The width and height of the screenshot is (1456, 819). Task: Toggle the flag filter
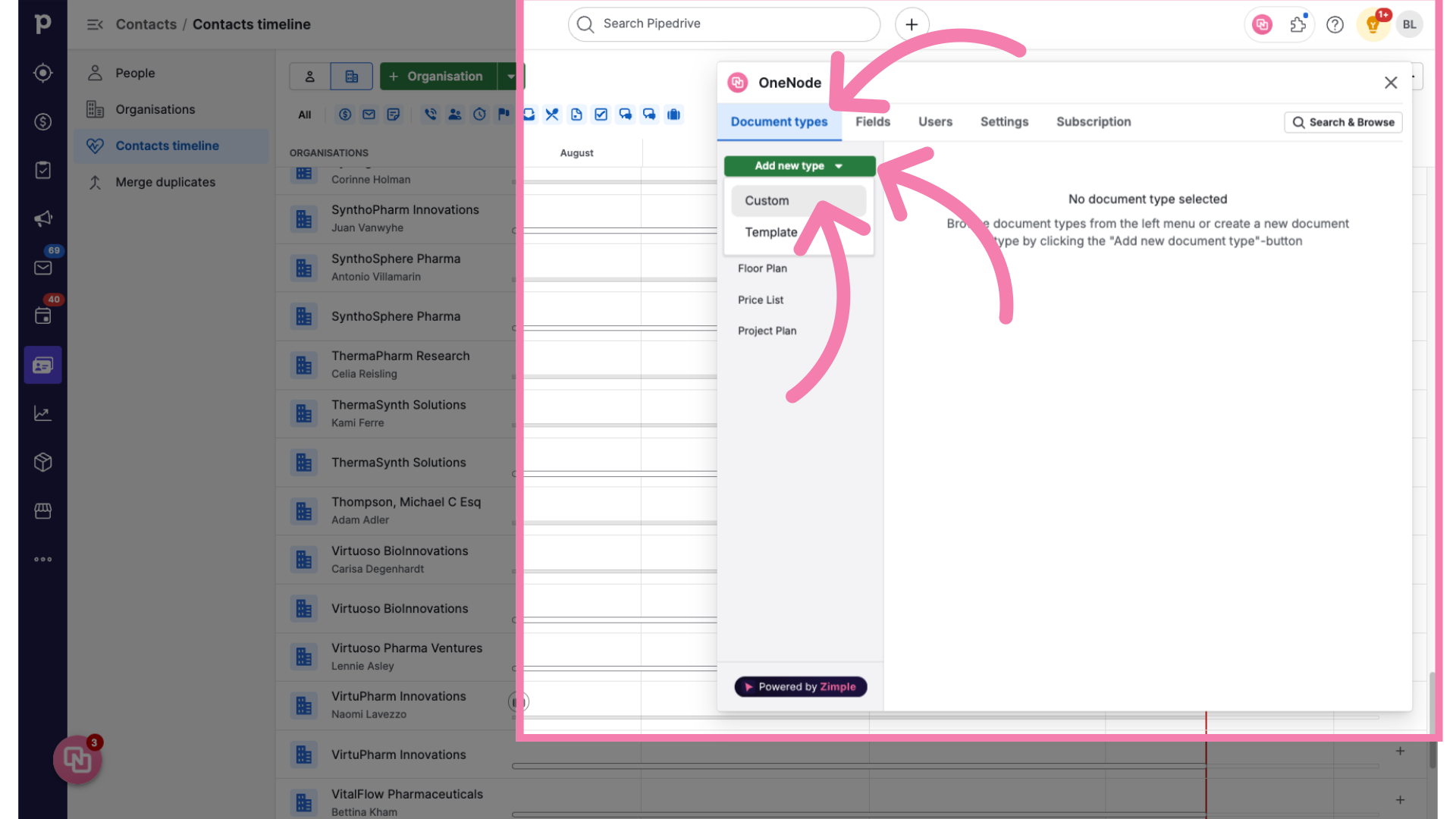coord(504,115)
